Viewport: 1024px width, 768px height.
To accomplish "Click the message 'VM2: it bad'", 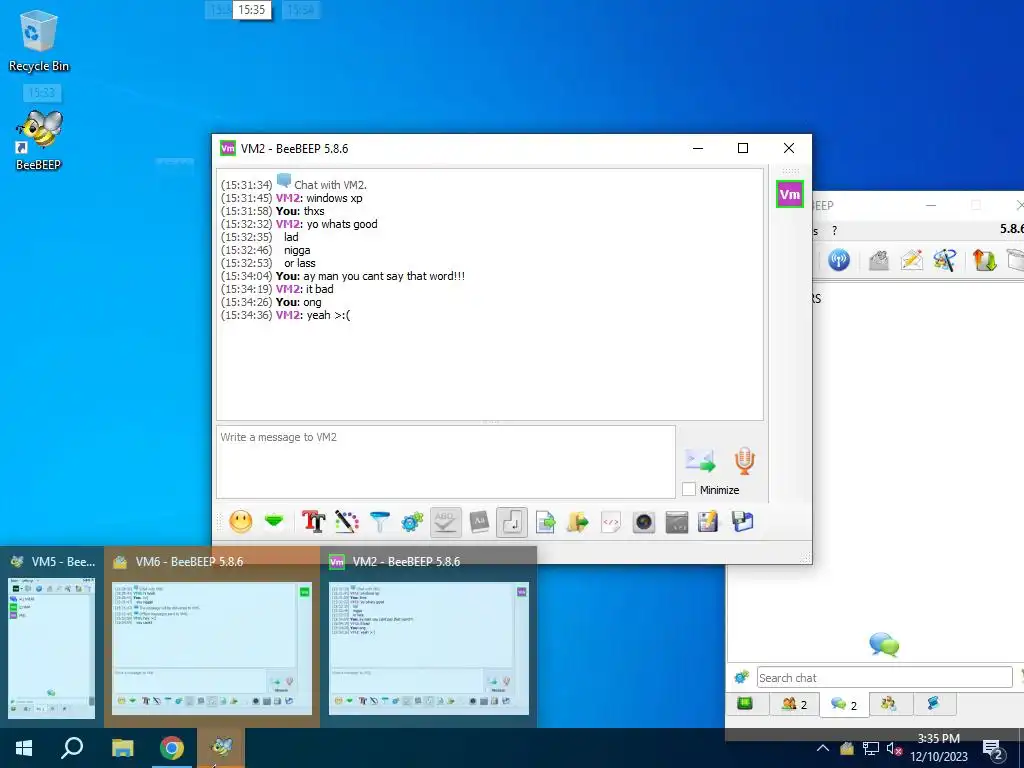I will 304,289.
